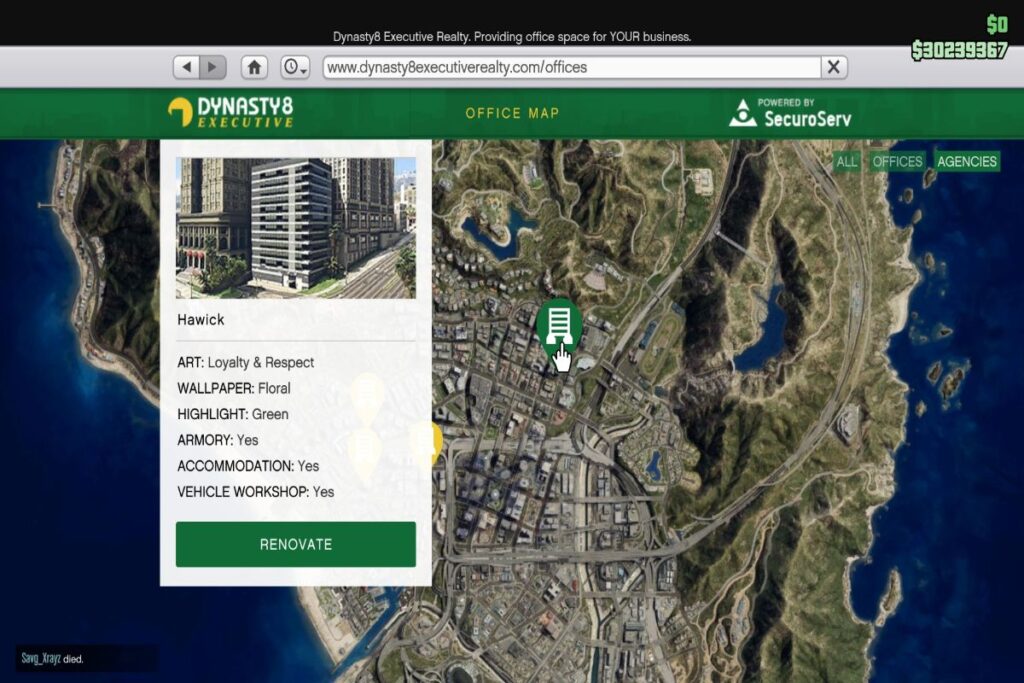Image resolution: width=1024 pixels, height=683 pixels.
Task: Click the Dynasty8 Executive Realty page title
Action: tap(512, 37)
